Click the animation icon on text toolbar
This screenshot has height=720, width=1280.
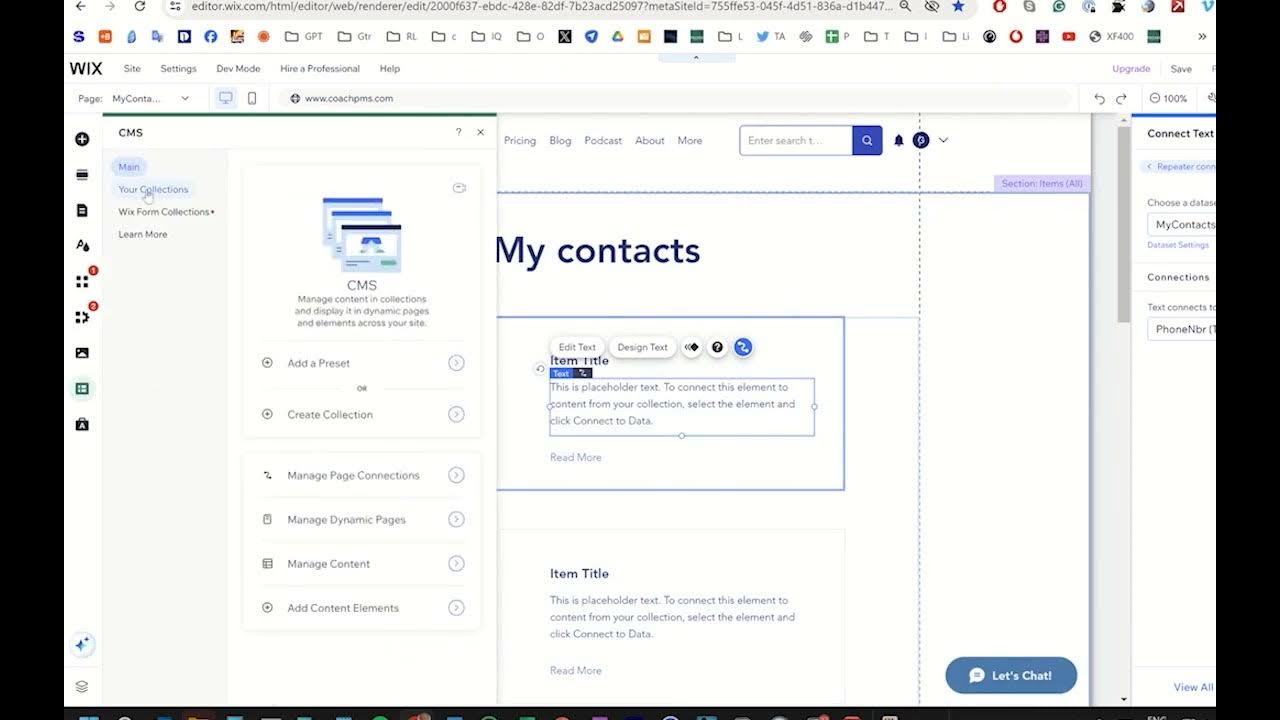click(x=691, y=347)
